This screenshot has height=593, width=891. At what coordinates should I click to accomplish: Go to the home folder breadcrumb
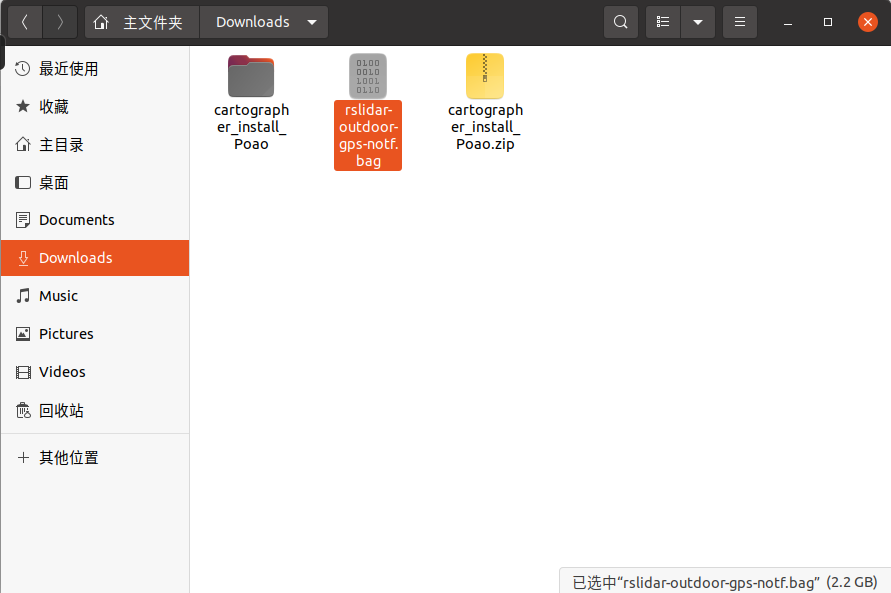[x=142, y=22]
